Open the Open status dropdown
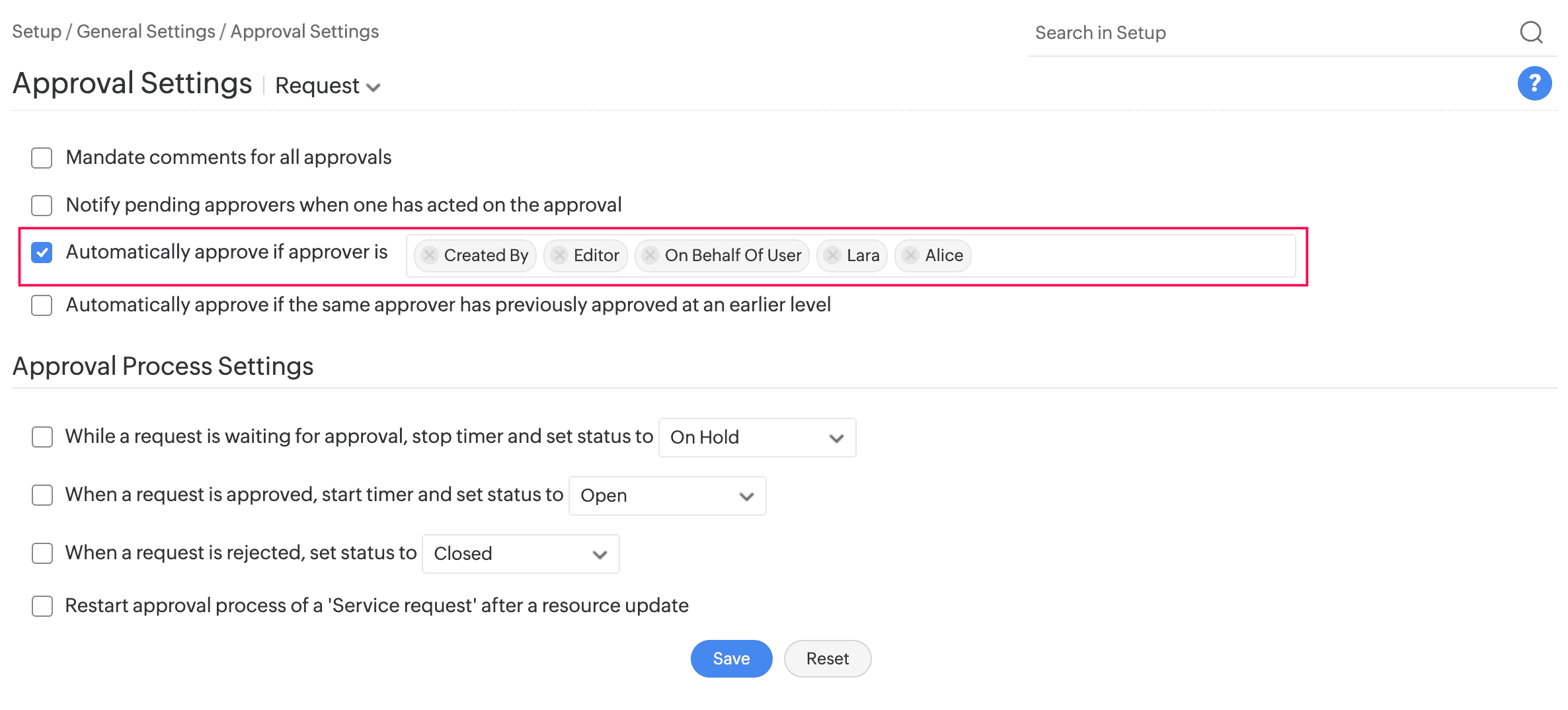This screenshot has height=710, width=1568. tap(666, 495)
